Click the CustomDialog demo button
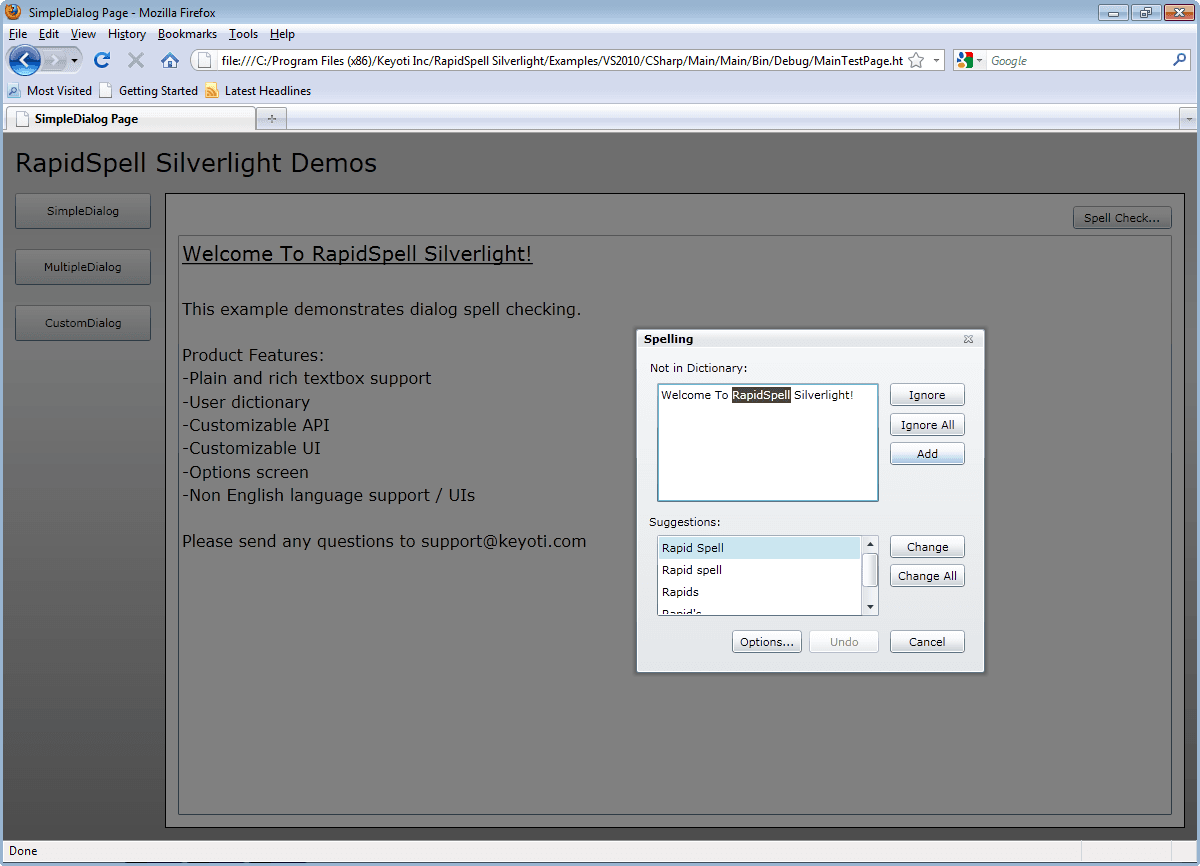 point(83,323)
